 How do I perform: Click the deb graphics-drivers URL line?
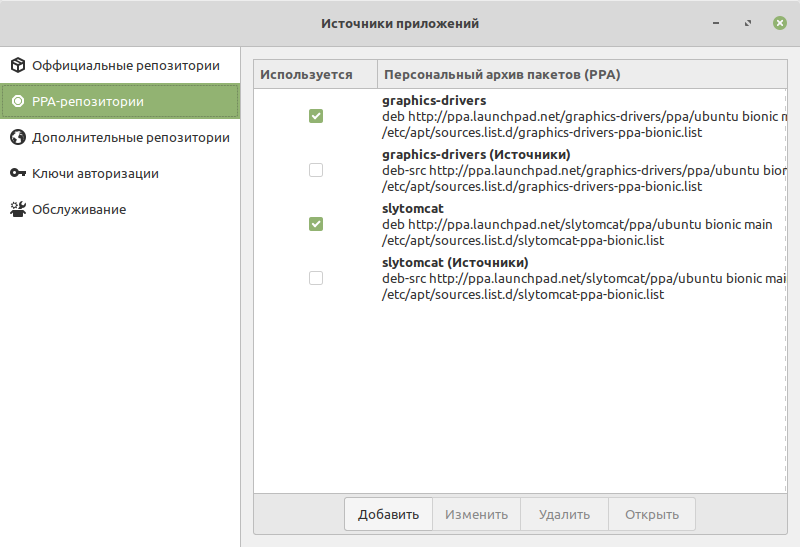pos(584,116)
